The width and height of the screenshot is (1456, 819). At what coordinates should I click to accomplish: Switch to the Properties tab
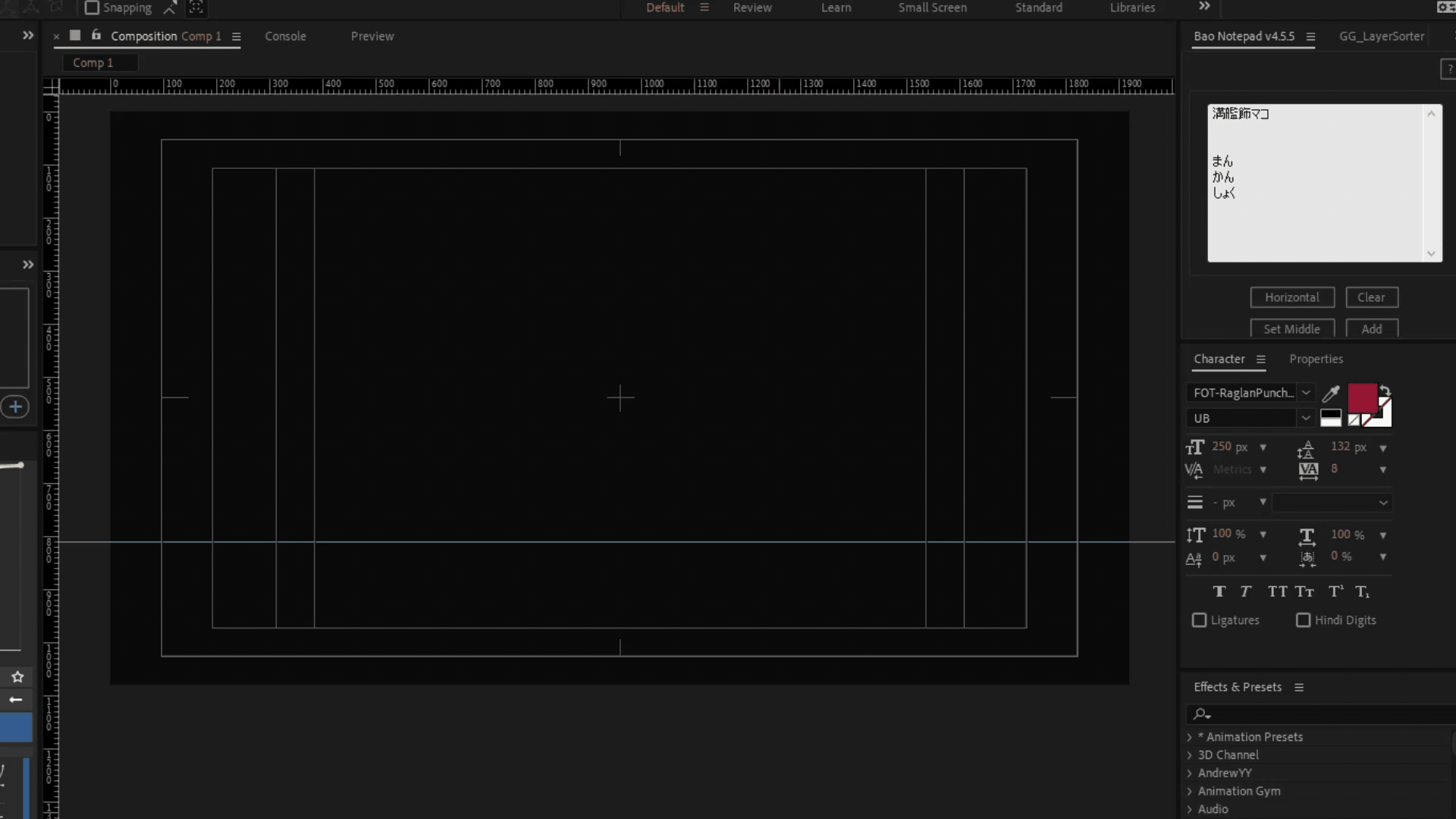click(1316, 359)
